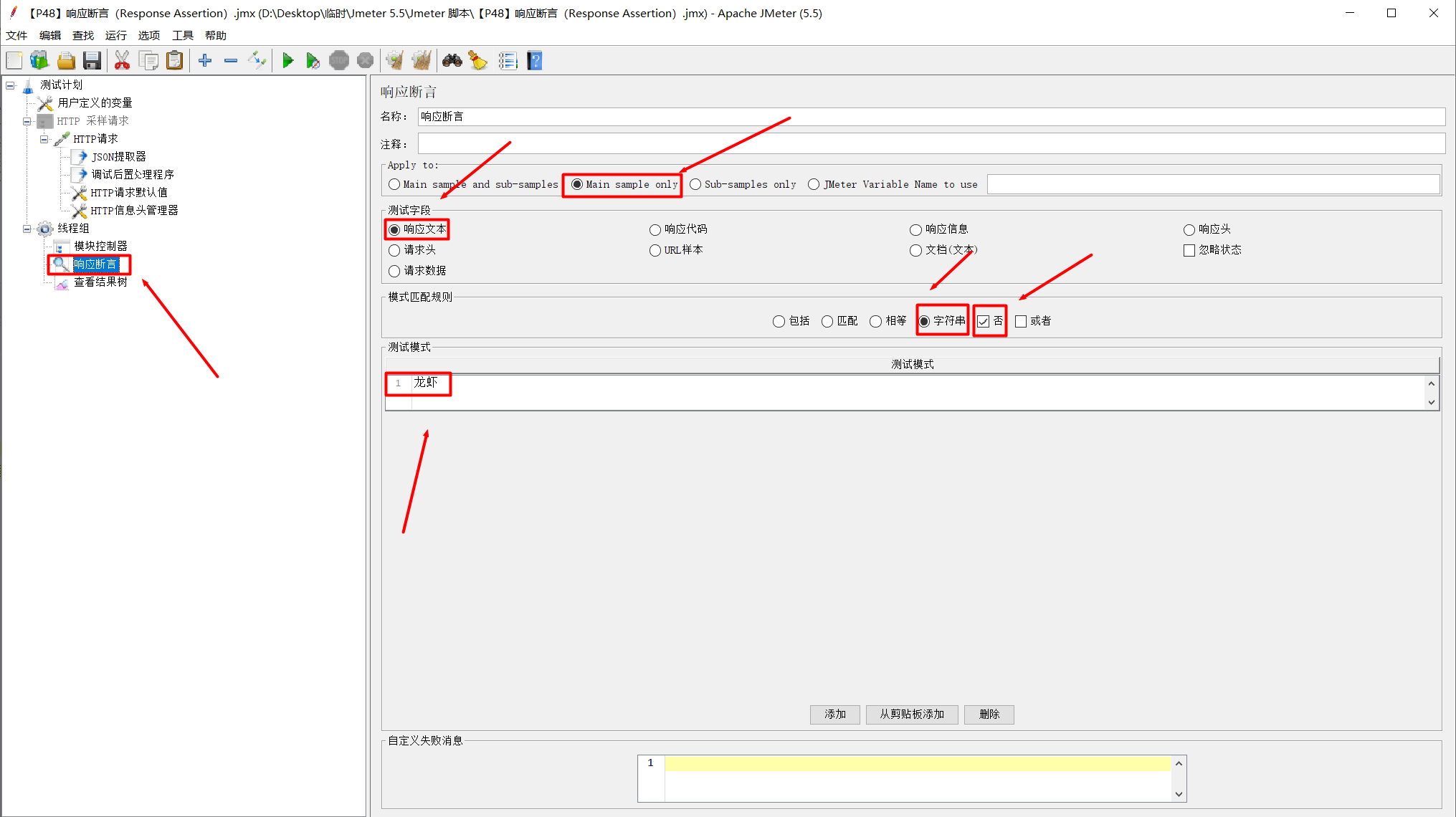Toggle the '否' checkbox in pattern rules

point(984,321)
